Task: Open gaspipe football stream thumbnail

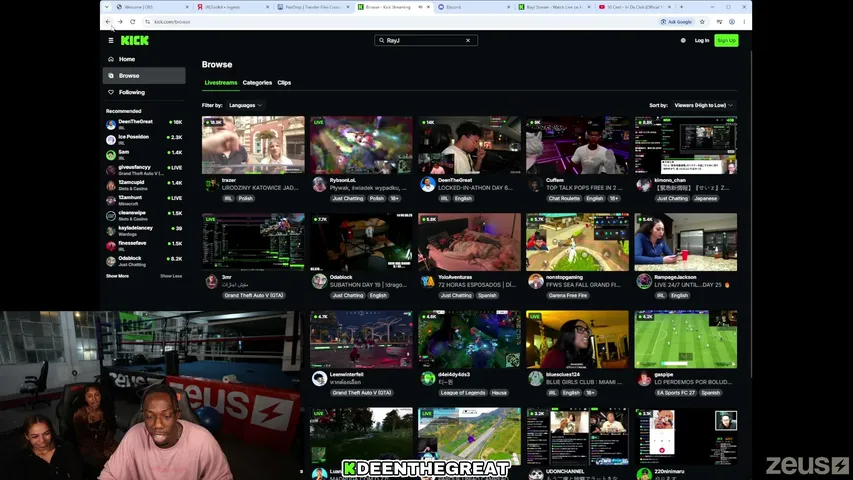Action: click(685, 340)
